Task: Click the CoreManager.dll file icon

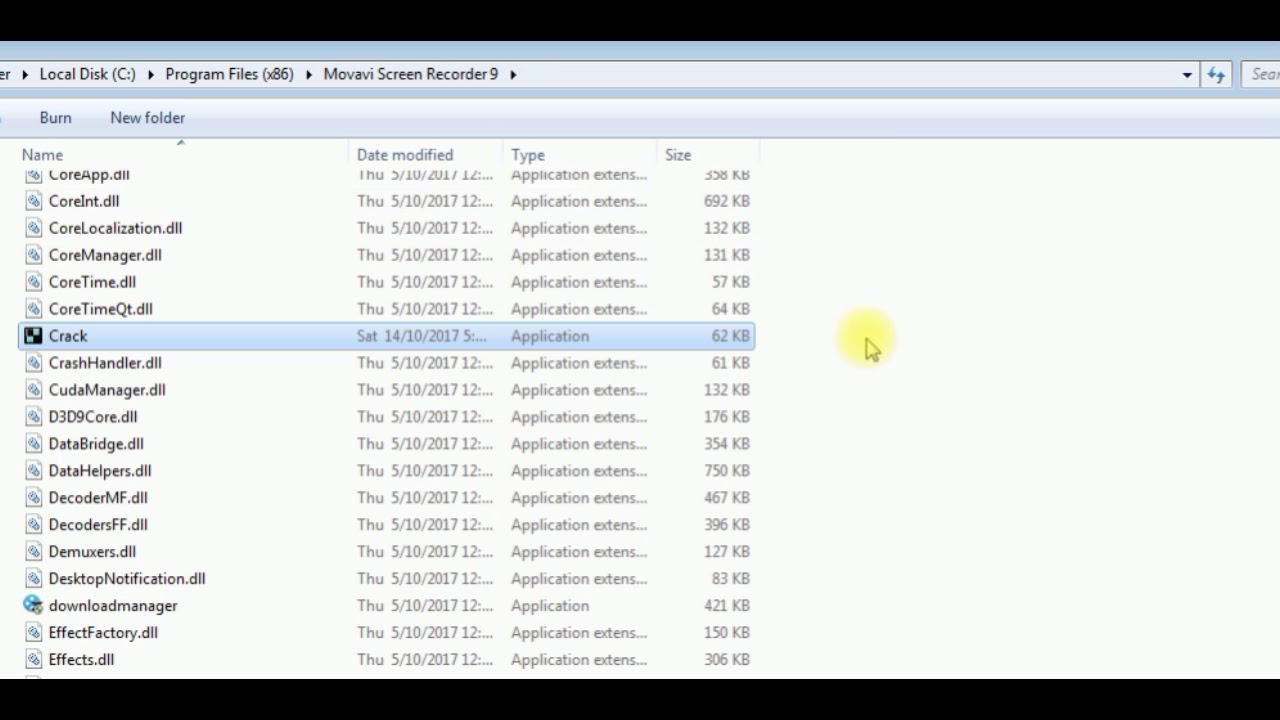Action: point(33,255)
